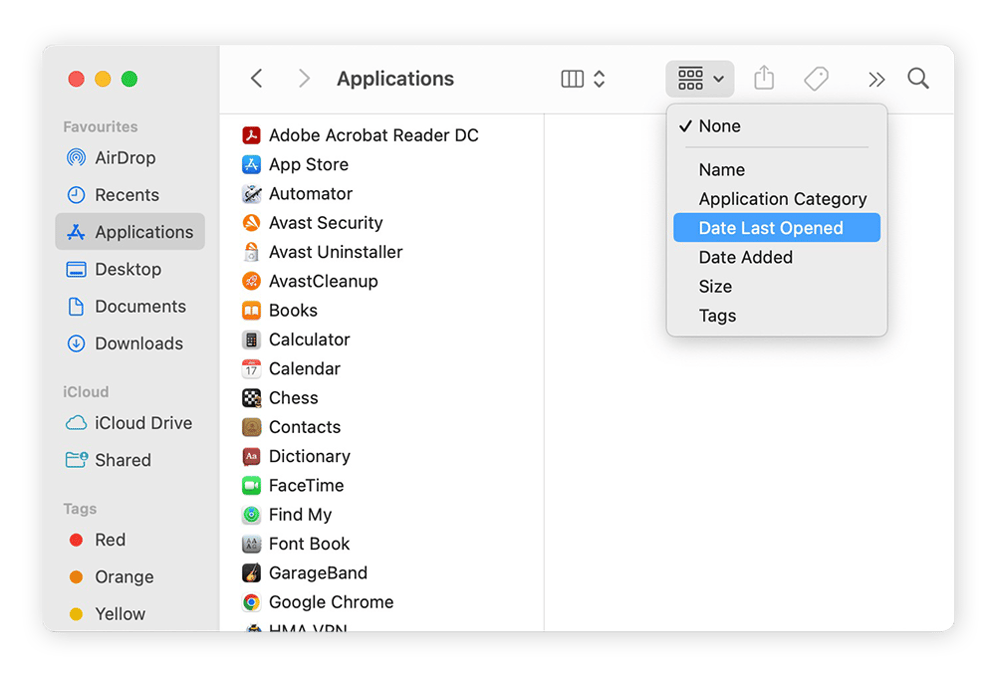996x673 pixels.
Task: Click the Tags price-tag toolbar icon
Action: pos(816,78)
